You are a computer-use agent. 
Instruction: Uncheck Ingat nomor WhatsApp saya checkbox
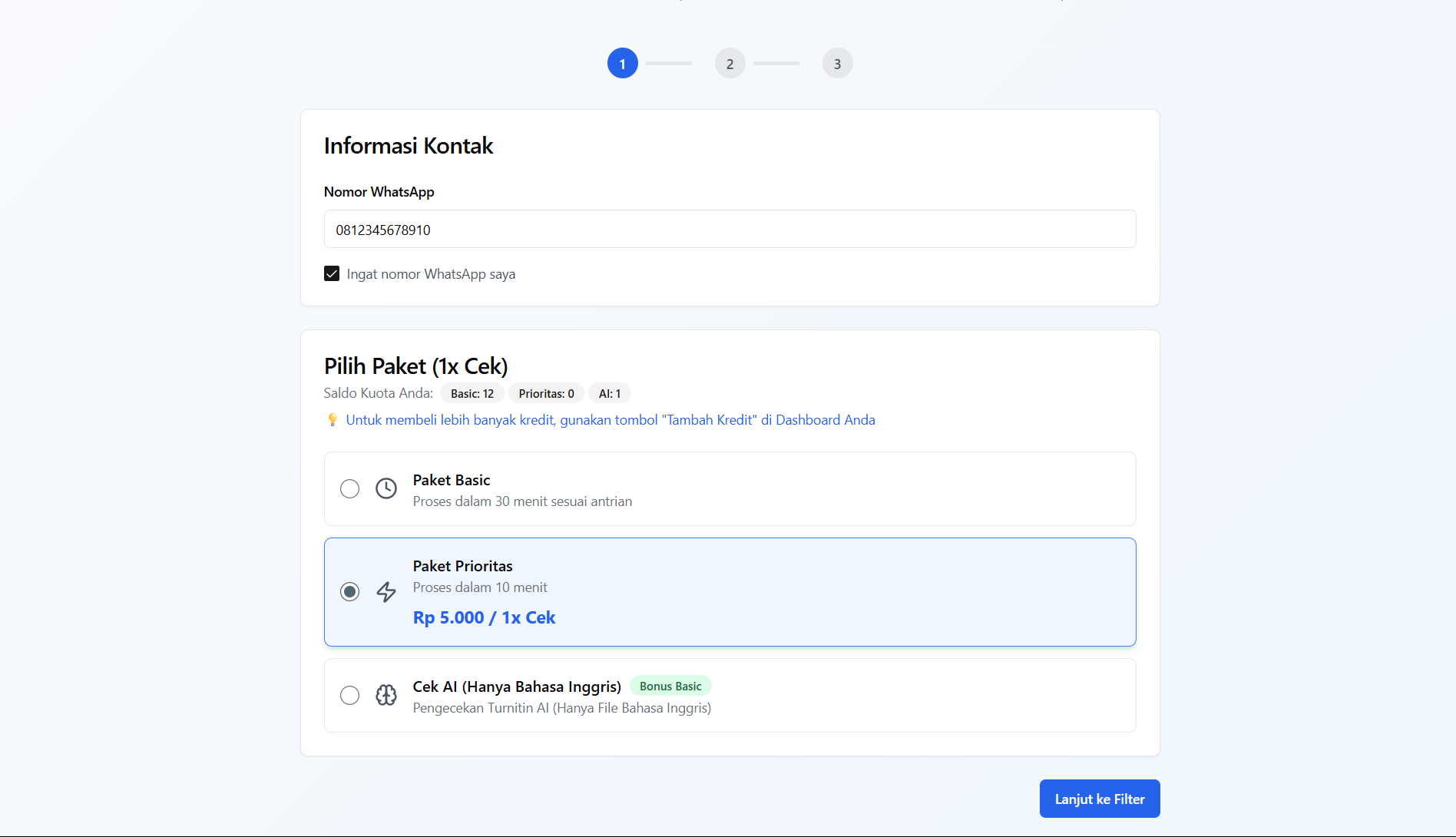[332, 274]
